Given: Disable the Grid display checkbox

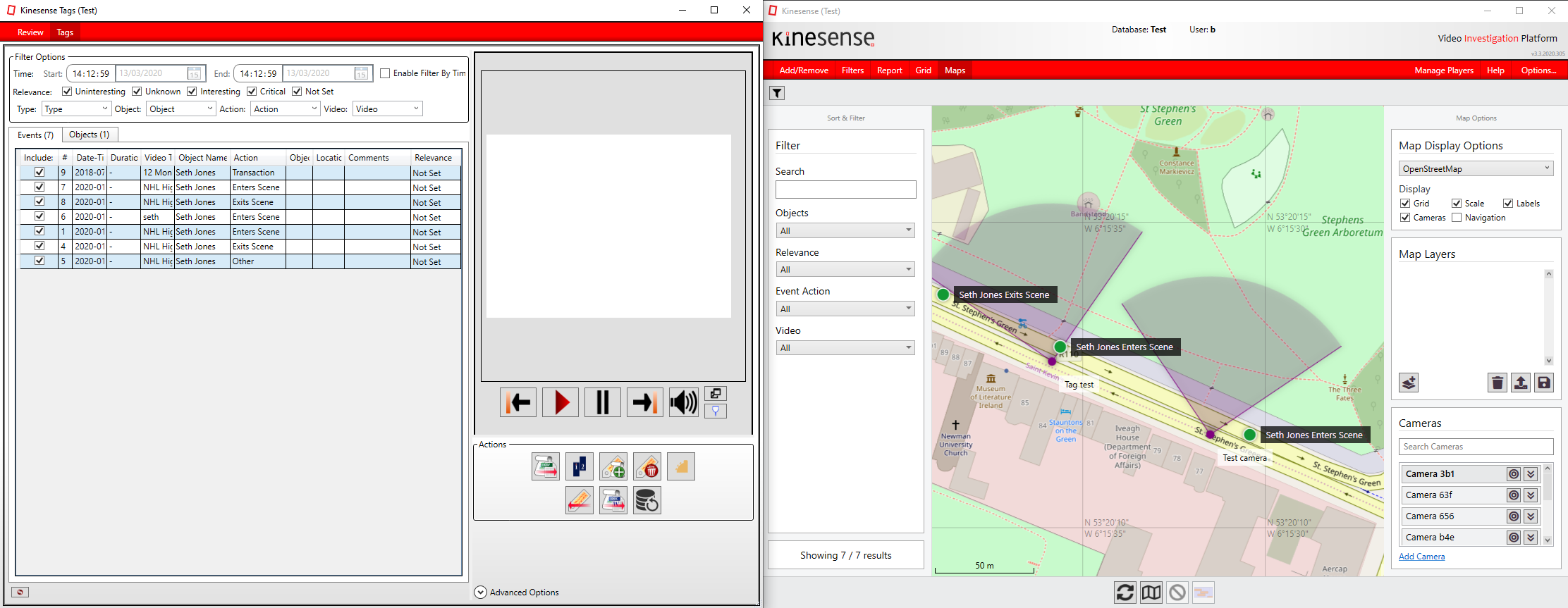Looking at the screenshot, I should [x=1405, y=204].
